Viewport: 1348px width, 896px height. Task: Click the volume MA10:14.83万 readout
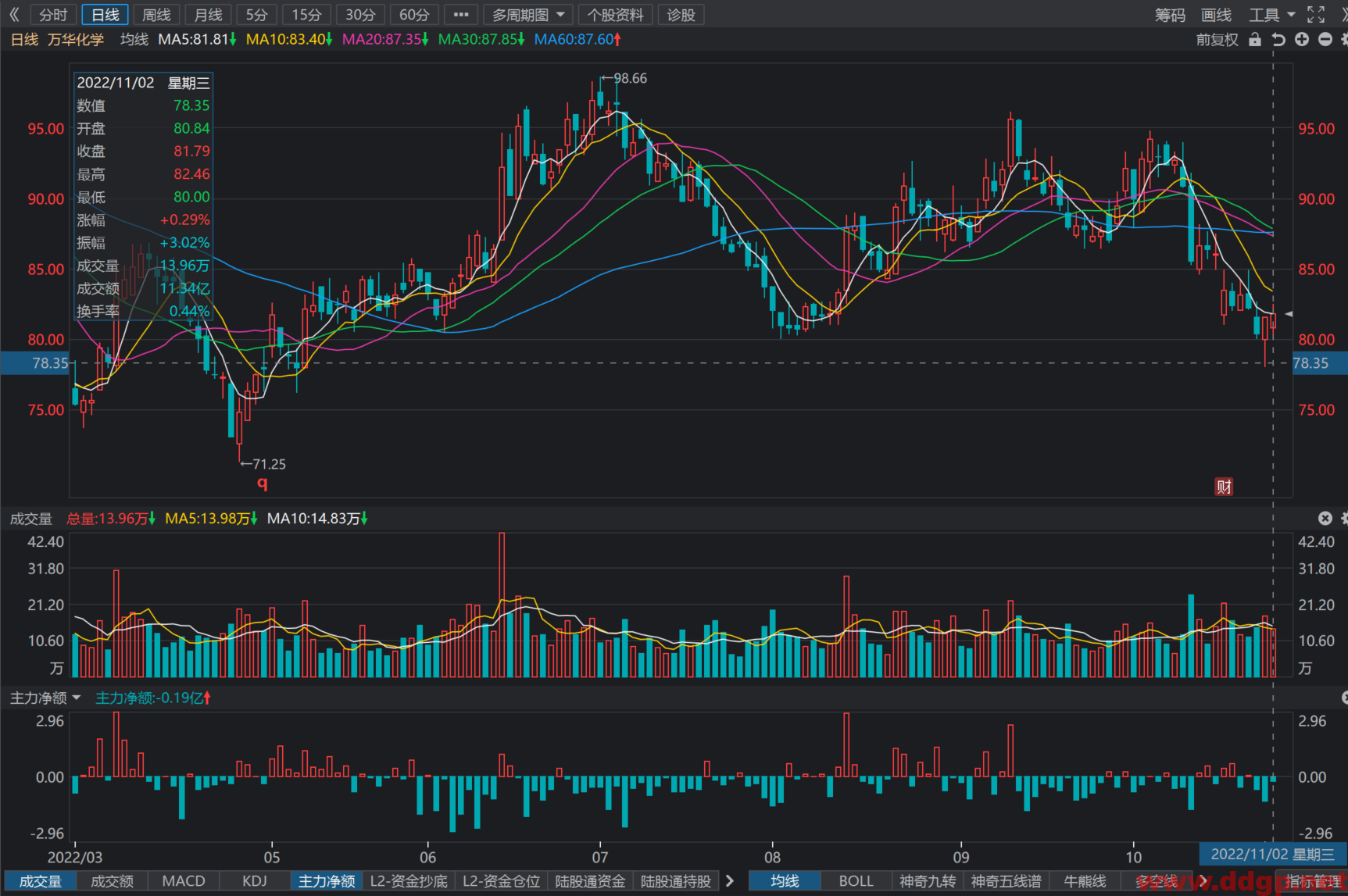coord(317,518)
